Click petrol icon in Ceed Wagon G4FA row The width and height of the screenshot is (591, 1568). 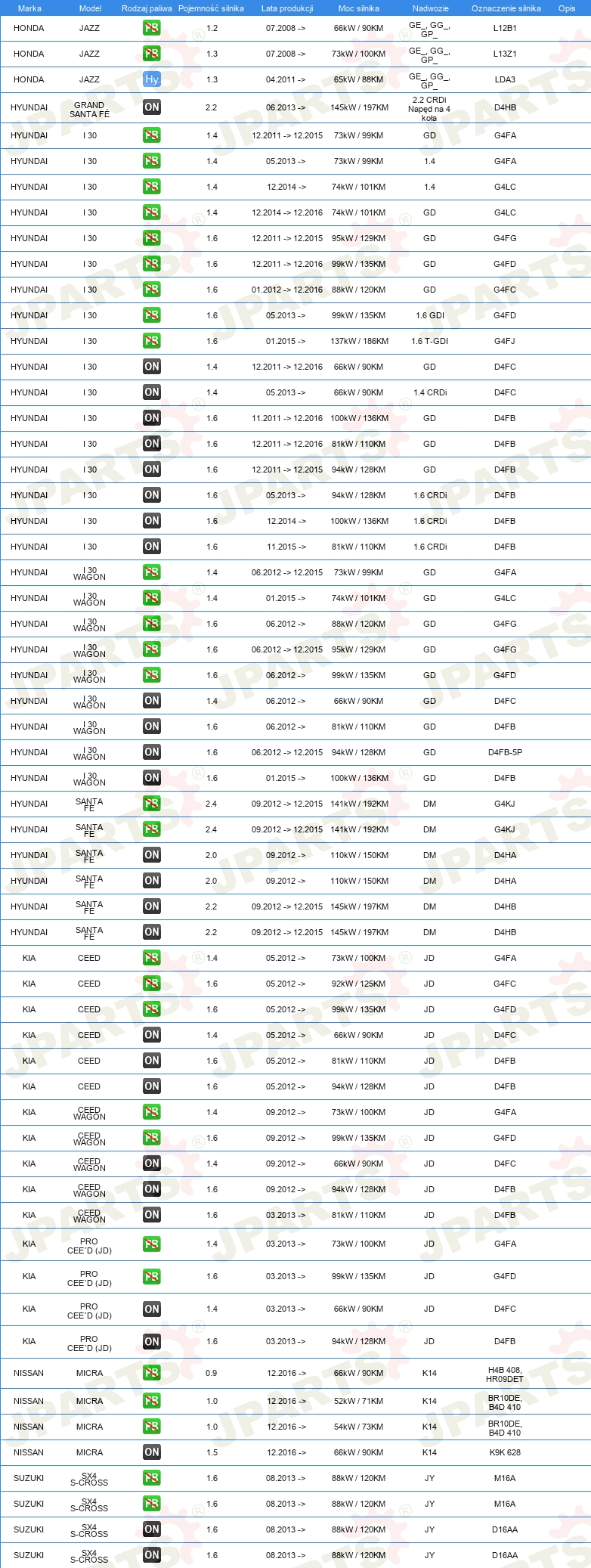tap(152, 1112)
